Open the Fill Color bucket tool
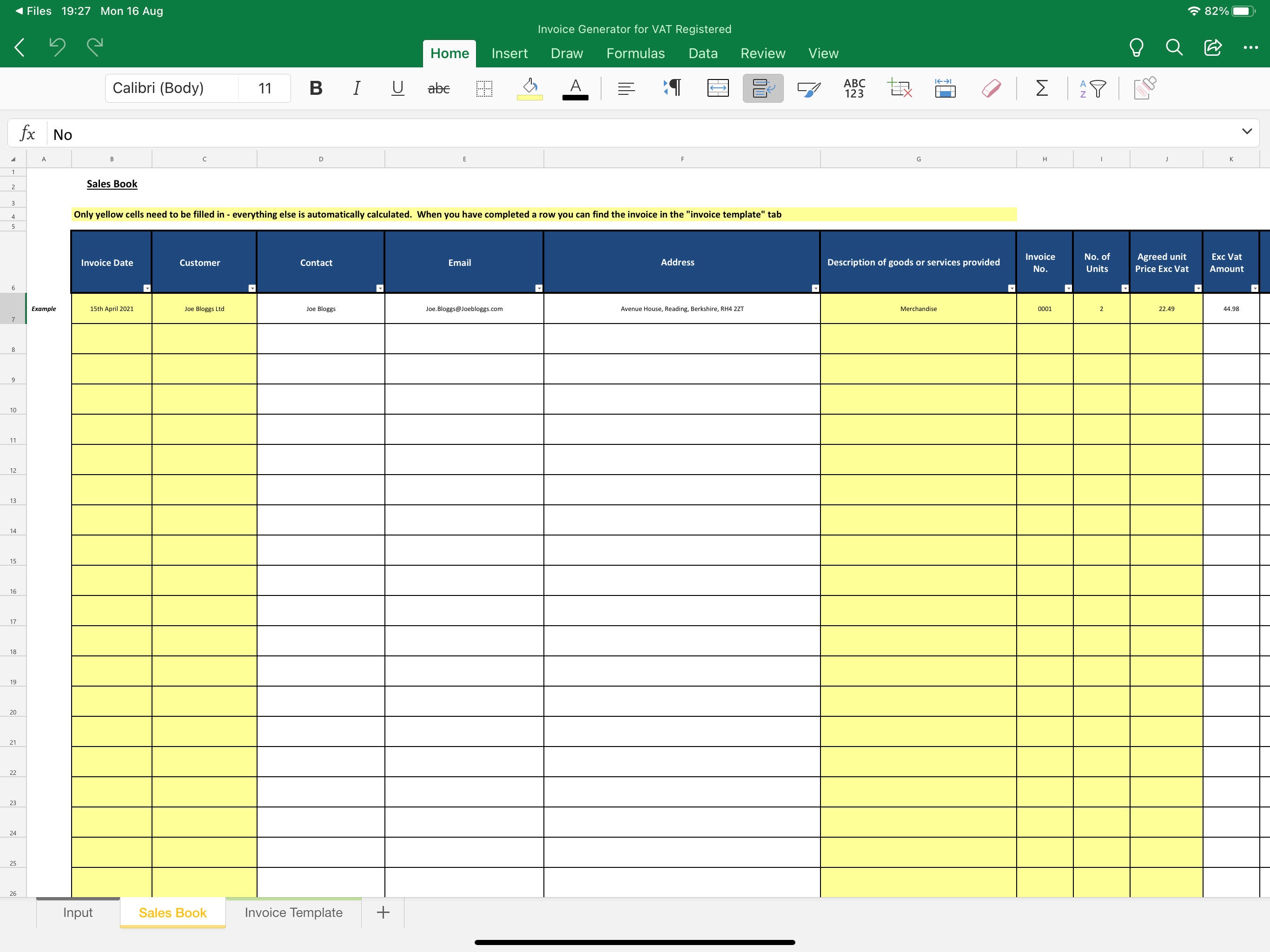This screenshot has width=1270, height=952. [x=529, y=88]
